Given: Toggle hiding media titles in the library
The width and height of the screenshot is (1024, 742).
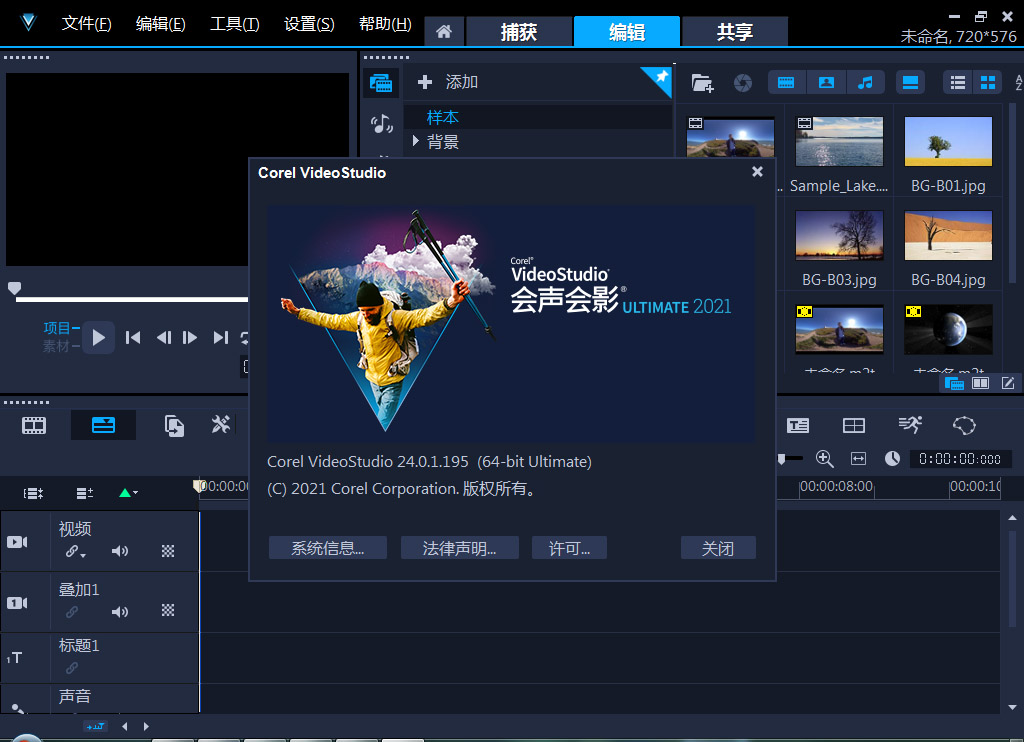Looking at the screenshot, I should coord(910,82).
